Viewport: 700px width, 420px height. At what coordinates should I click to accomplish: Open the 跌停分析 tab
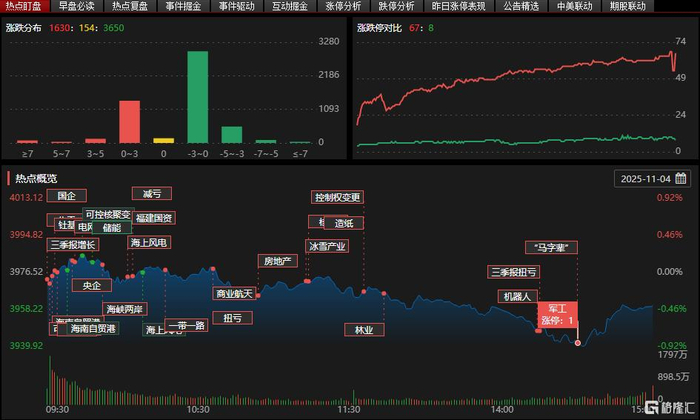396,6
